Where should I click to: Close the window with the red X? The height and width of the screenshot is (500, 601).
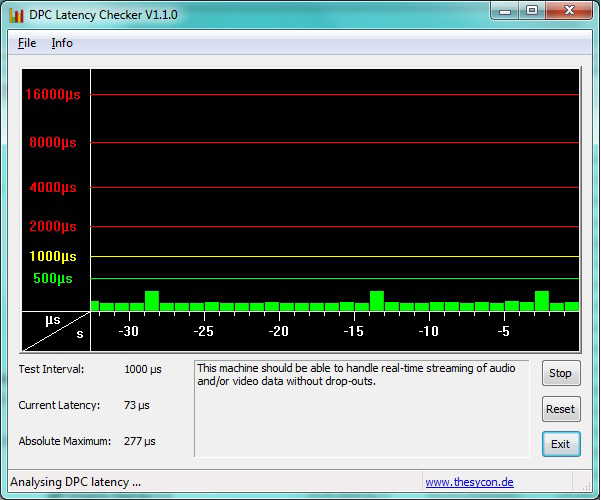(569, 11)
